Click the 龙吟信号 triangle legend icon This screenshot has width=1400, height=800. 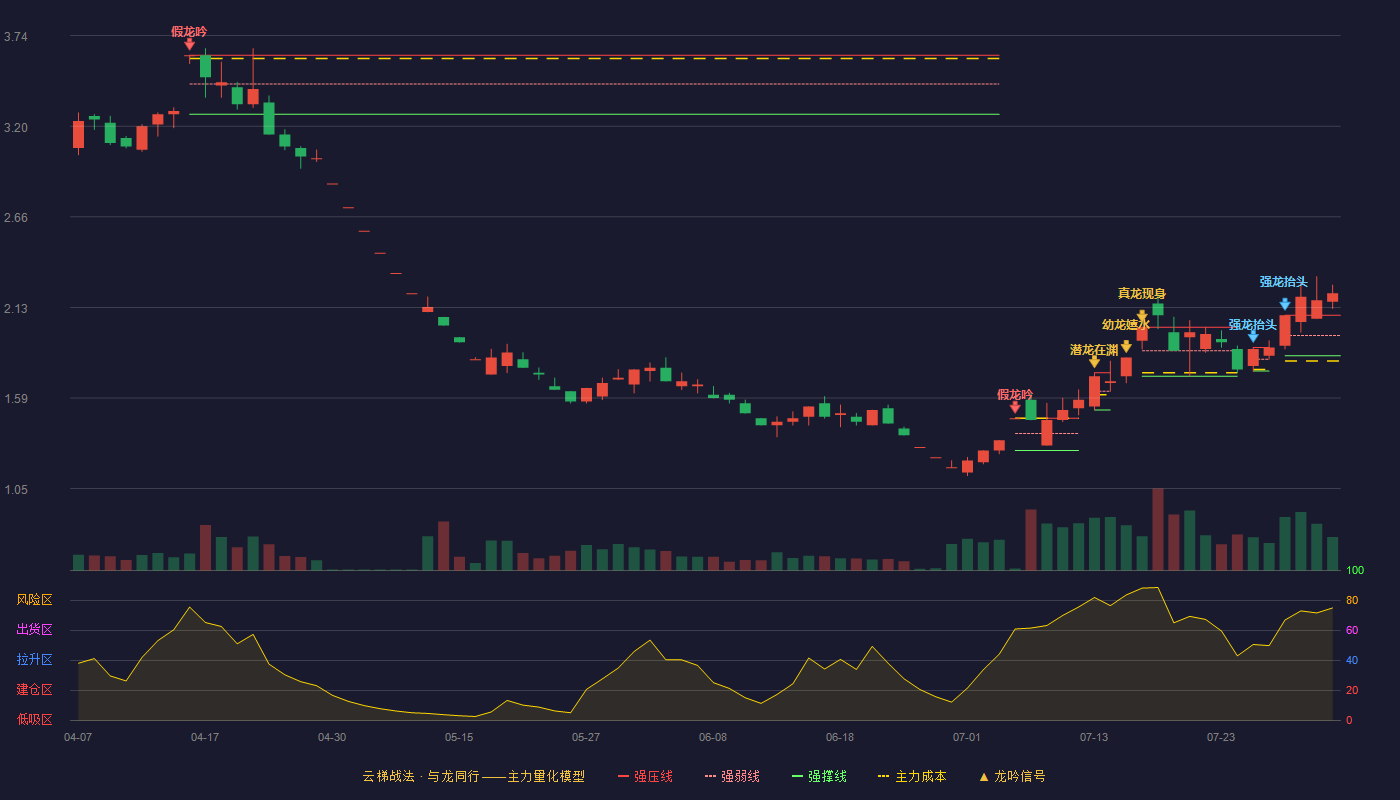pyautogui.click(x=984, y=776)
